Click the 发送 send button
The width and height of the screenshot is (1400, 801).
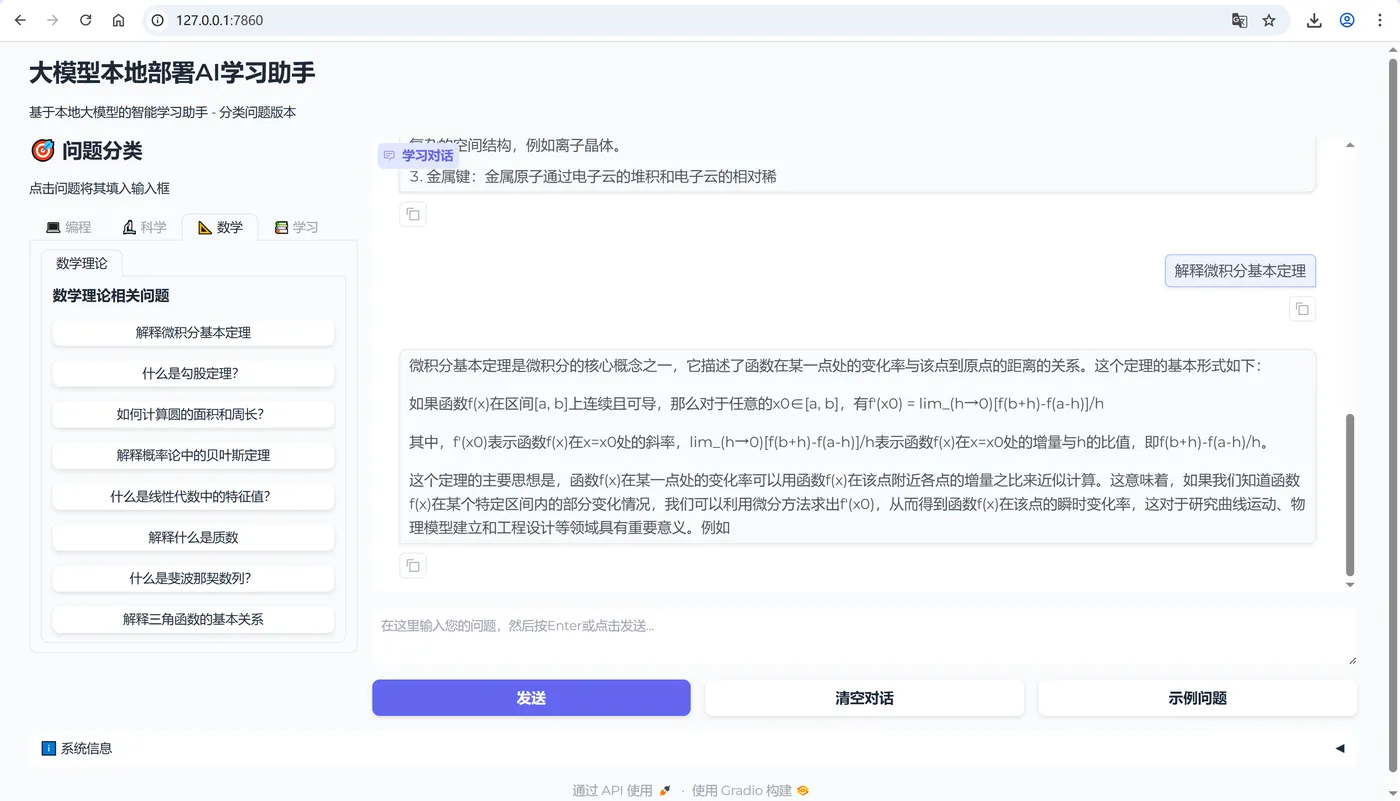pyautogui.click(x=530, y=697)
